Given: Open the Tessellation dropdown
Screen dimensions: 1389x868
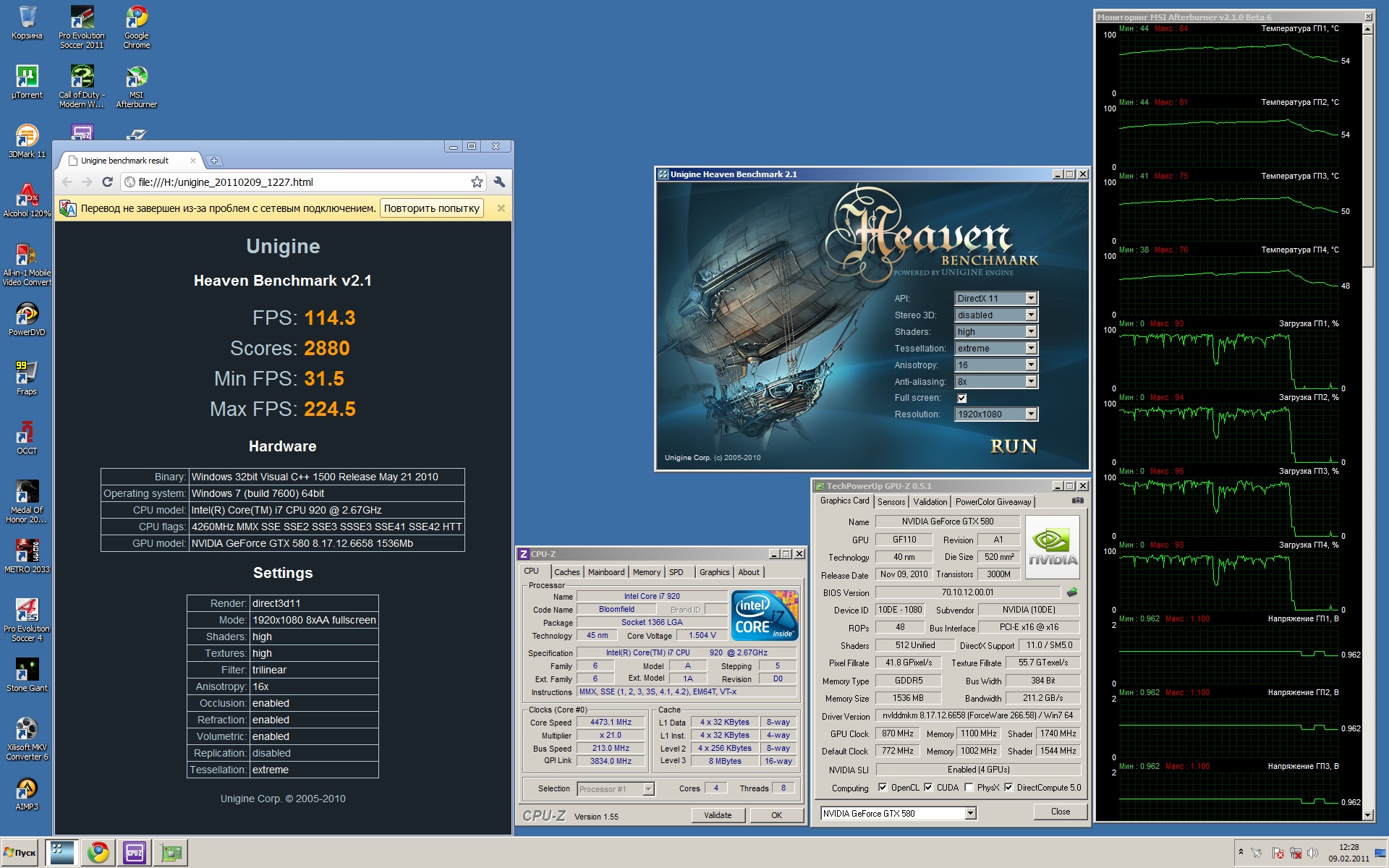Looking at the screenshot, I should (x=996, y=348).
